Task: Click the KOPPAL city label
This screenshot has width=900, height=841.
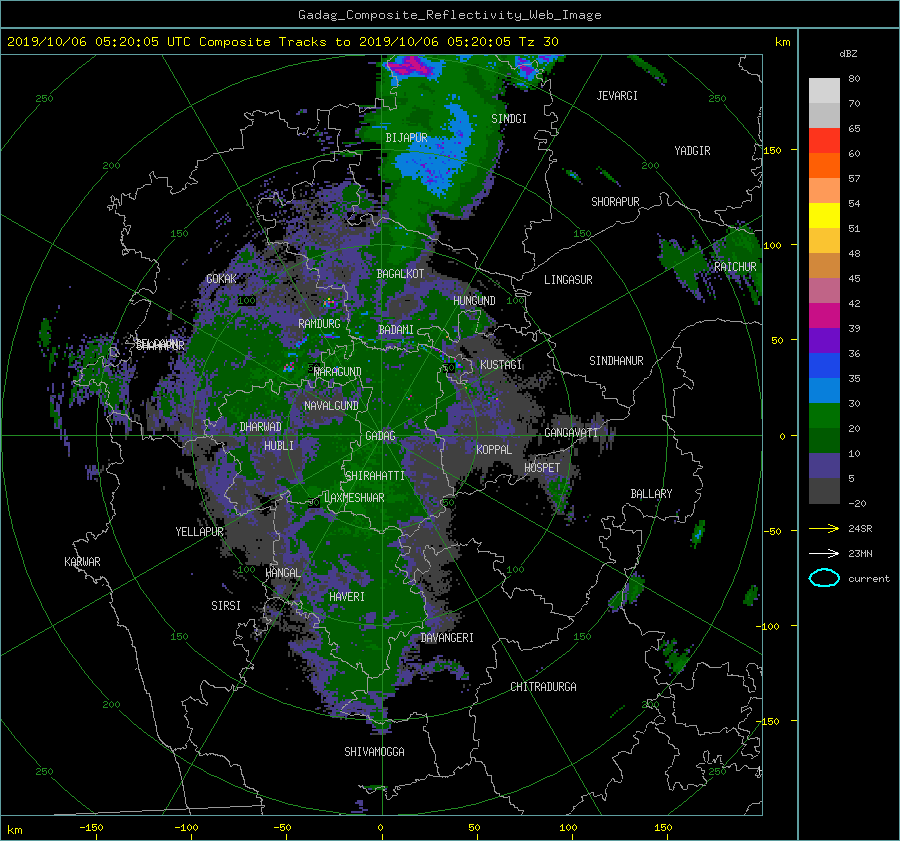Action: (x=494, y=449)
